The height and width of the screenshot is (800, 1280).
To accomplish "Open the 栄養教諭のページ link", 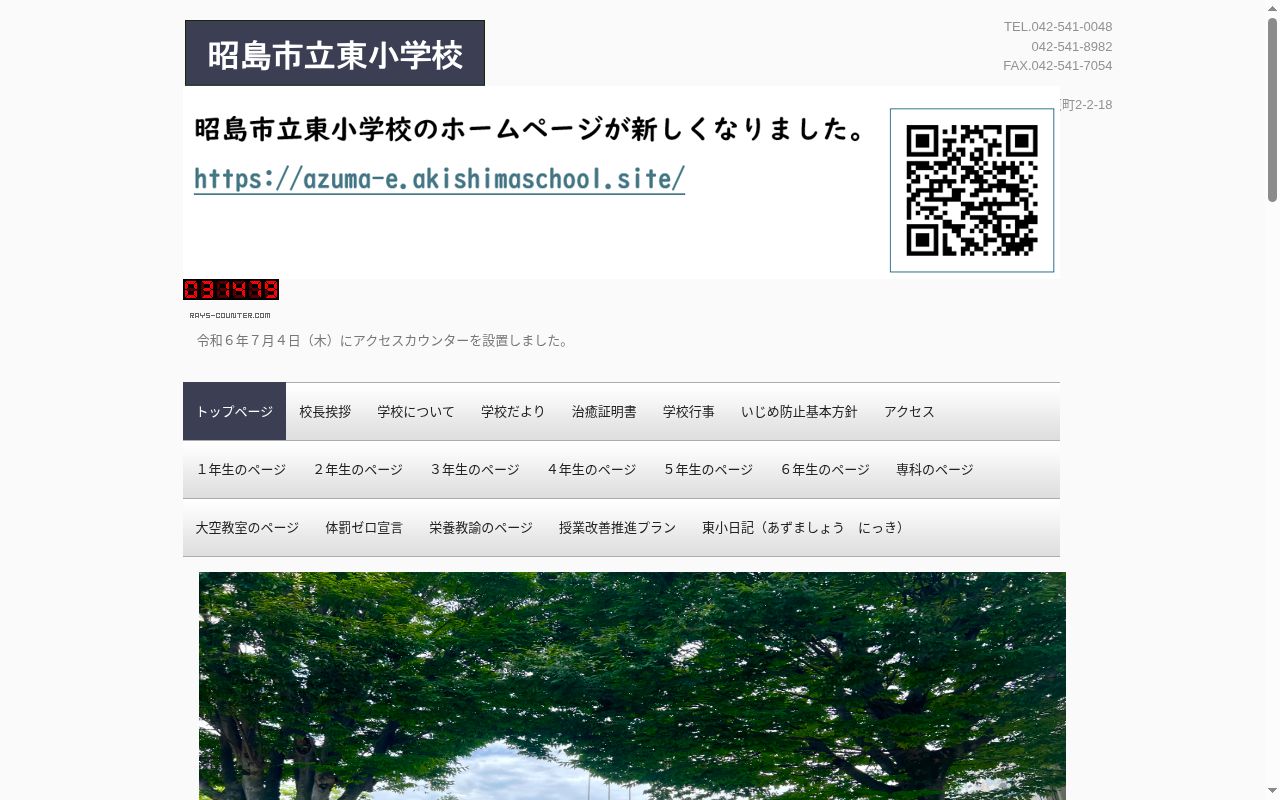I will point(481,527).
